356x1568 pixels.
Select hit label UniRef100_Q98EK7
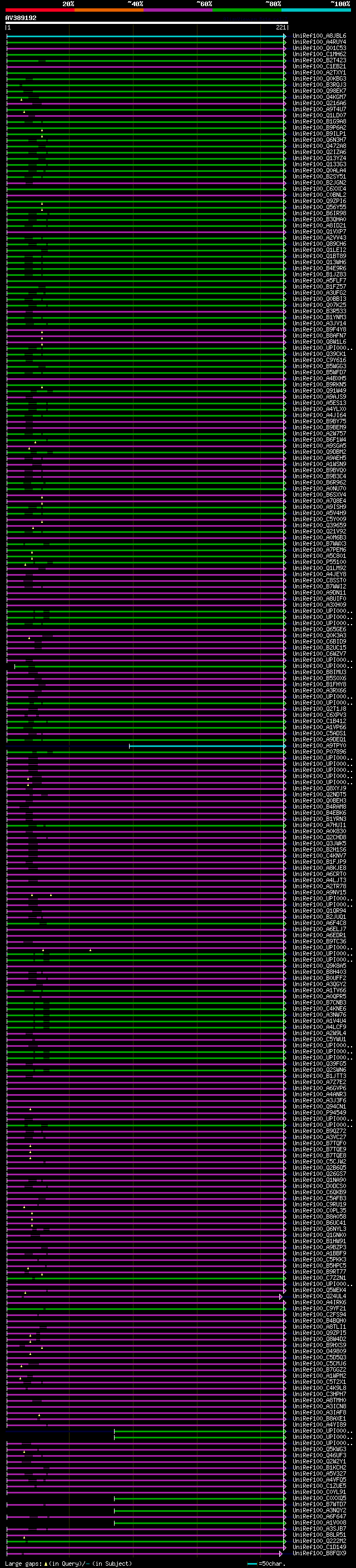(319, 91)
